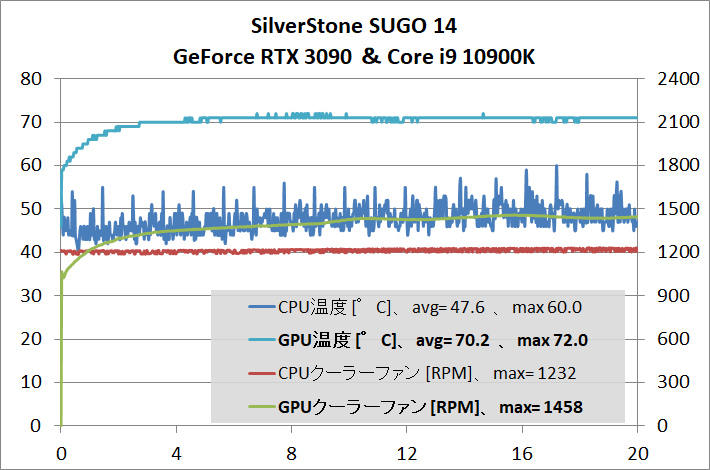This screenshot has width=710, height=470.
Task: Click the blue CPU温度 legend line swatch
Action: [262, 307]
